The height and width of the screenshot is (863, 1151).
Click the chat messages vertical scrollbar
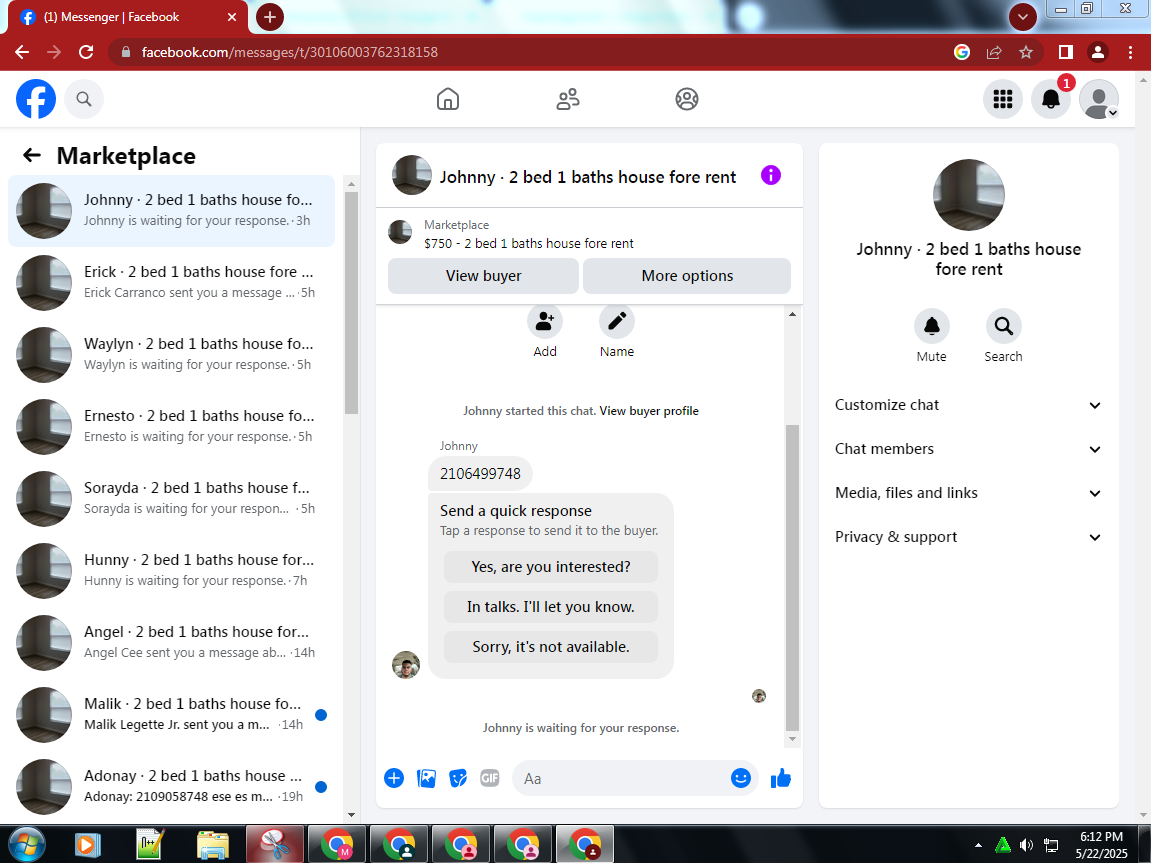pos(792,578)
